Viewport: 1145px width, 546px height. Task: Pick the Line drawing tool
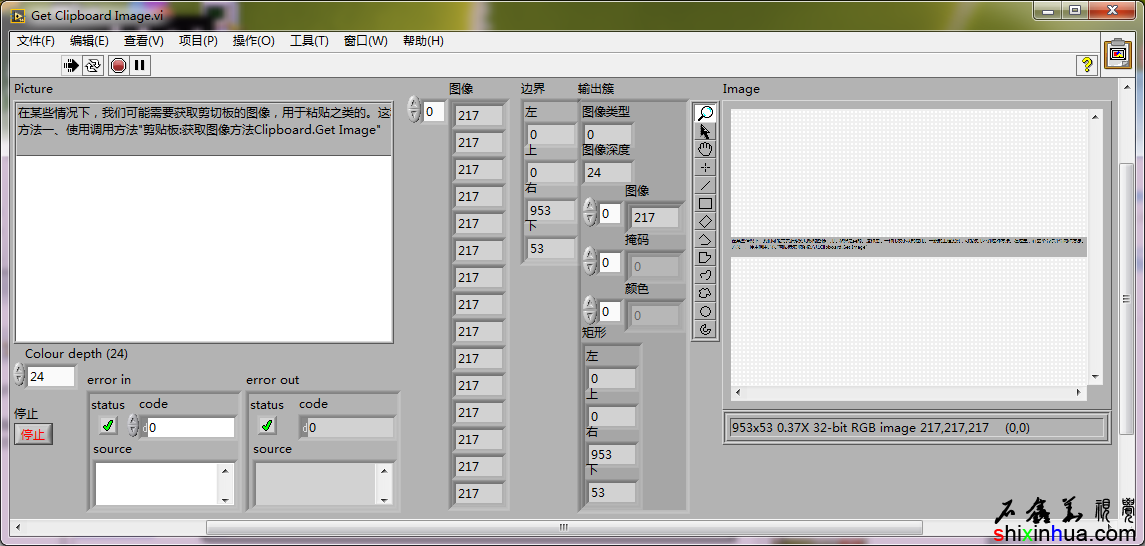pos(705,185)
